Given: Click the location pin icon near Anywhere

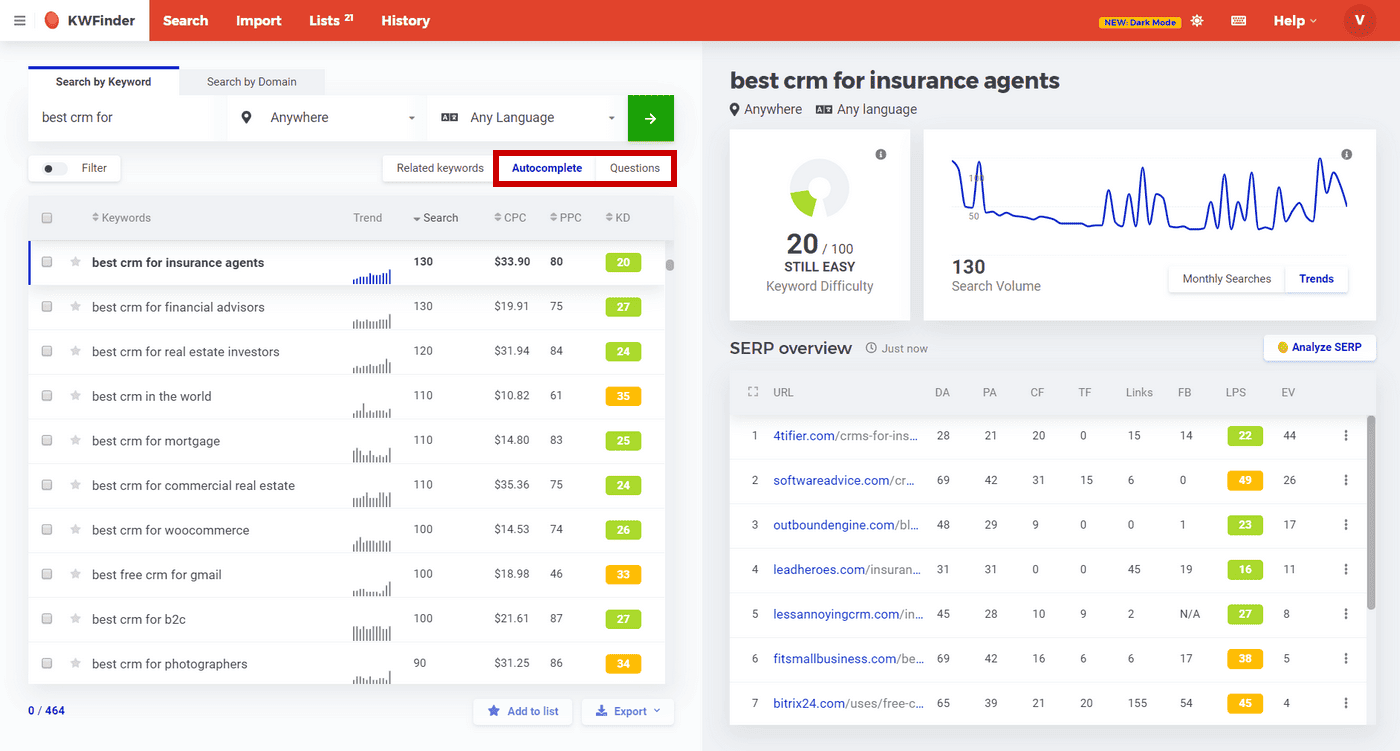Looking at the screenshot, I should point(246,117).
